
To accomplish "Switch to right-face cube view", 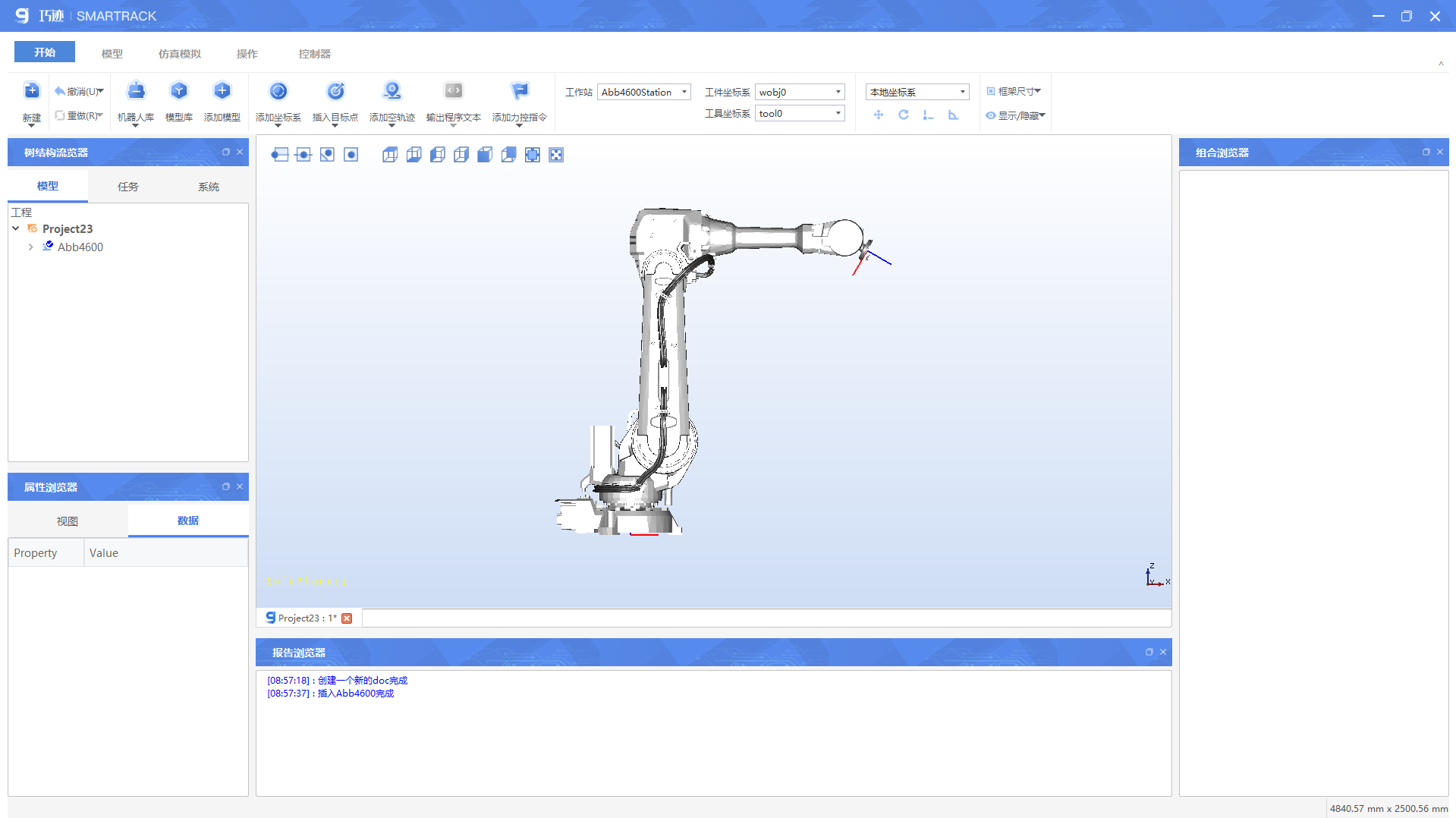I will (461, 155).
